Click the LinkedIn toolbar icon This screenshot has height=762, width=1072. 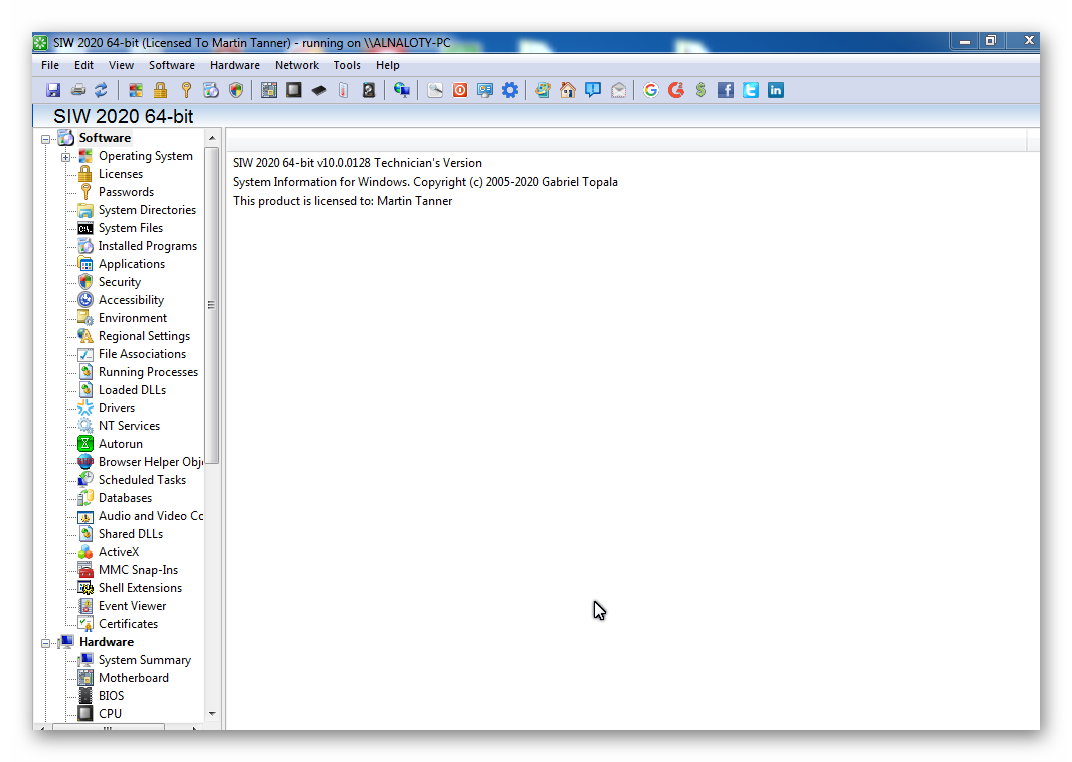[776, 90]
